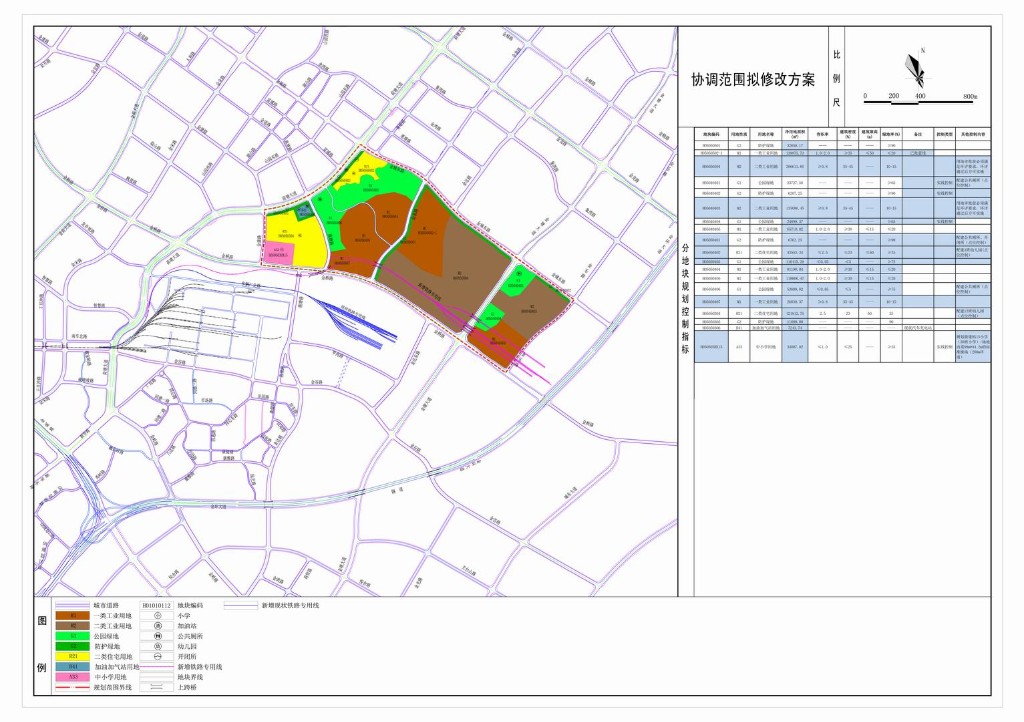Click the 地块编码 sample code box in legend
1024x722 pixels.
click(158, 606)
